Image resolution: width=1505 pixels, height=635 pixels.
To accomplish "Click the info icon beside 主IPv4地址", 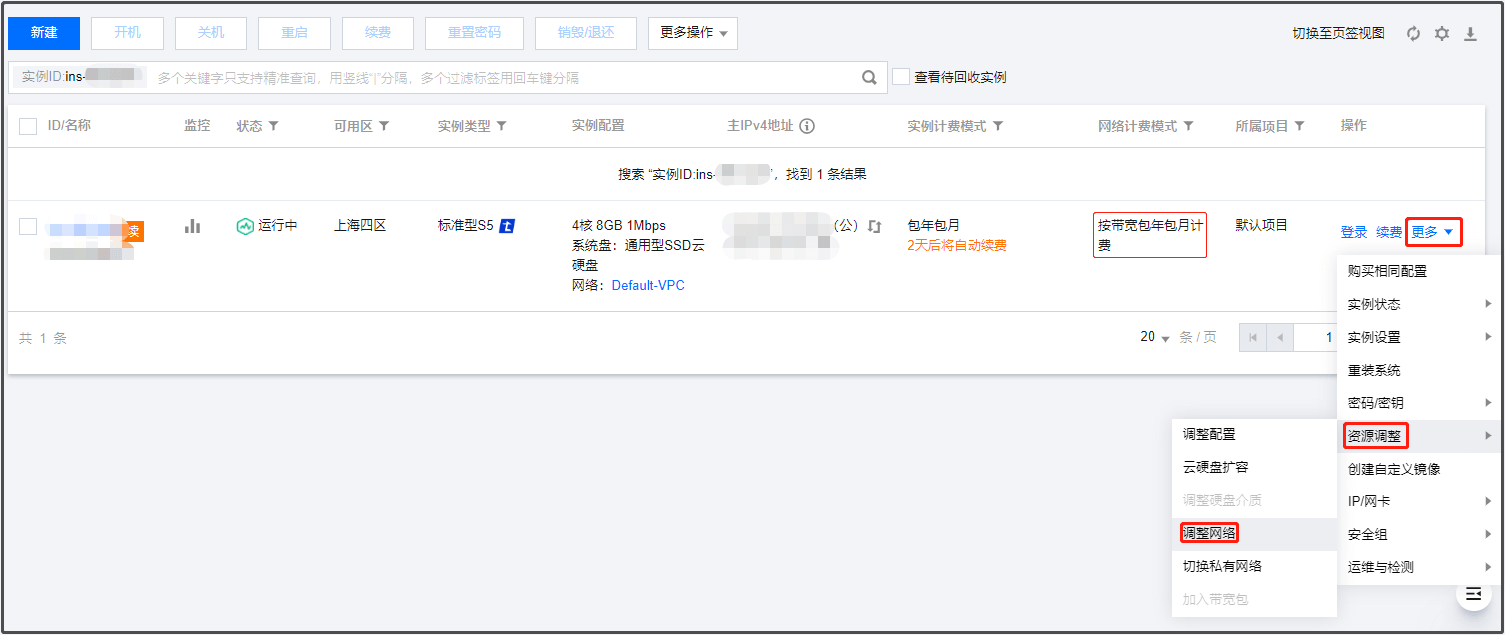I will coord(807,126).
